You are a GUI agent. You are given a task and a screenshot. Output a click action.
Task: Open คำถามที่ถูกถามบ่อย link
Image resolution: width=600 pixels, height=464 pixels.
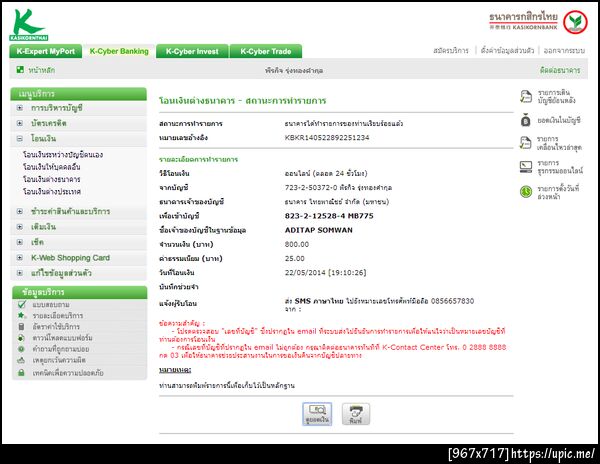click(61, 349)
